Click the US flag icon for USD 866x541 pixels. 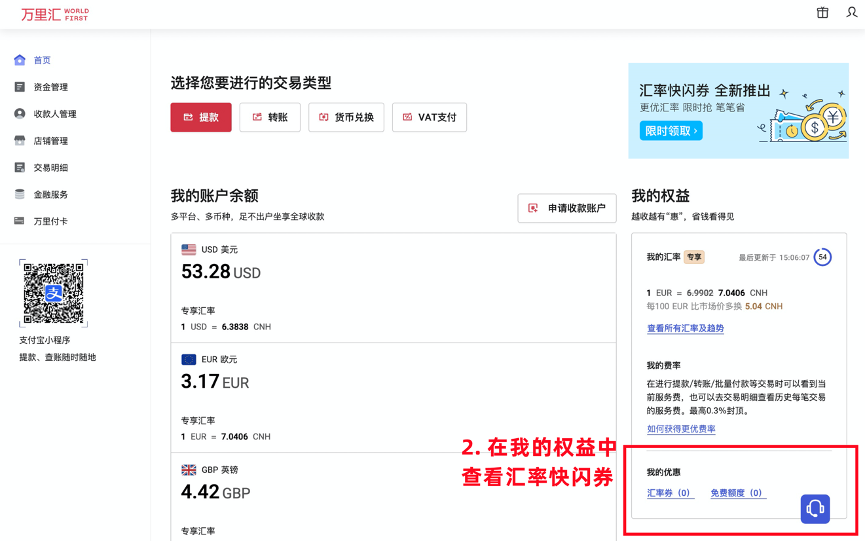click(189, 250)
